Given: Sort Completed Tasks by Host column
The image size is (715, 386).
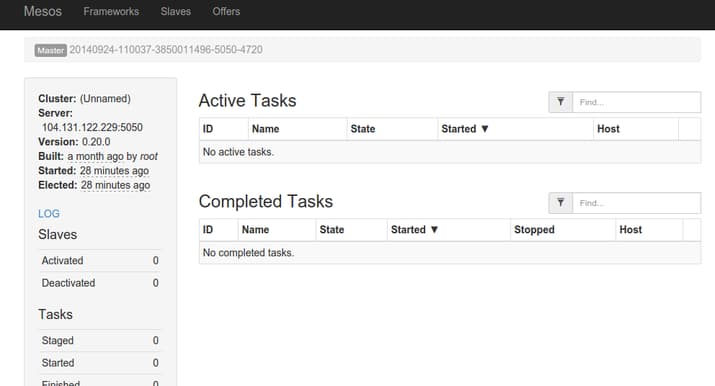Looking at the screenshot, I should click(631, 230).
